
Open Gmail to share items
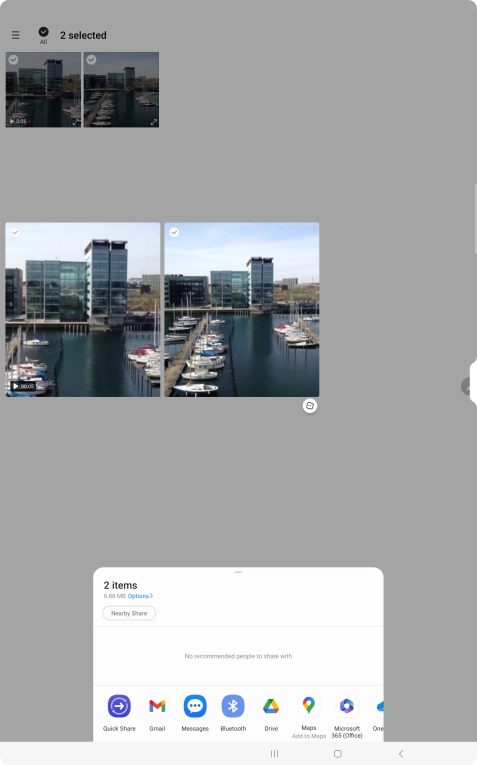click(x=157, y=706)
